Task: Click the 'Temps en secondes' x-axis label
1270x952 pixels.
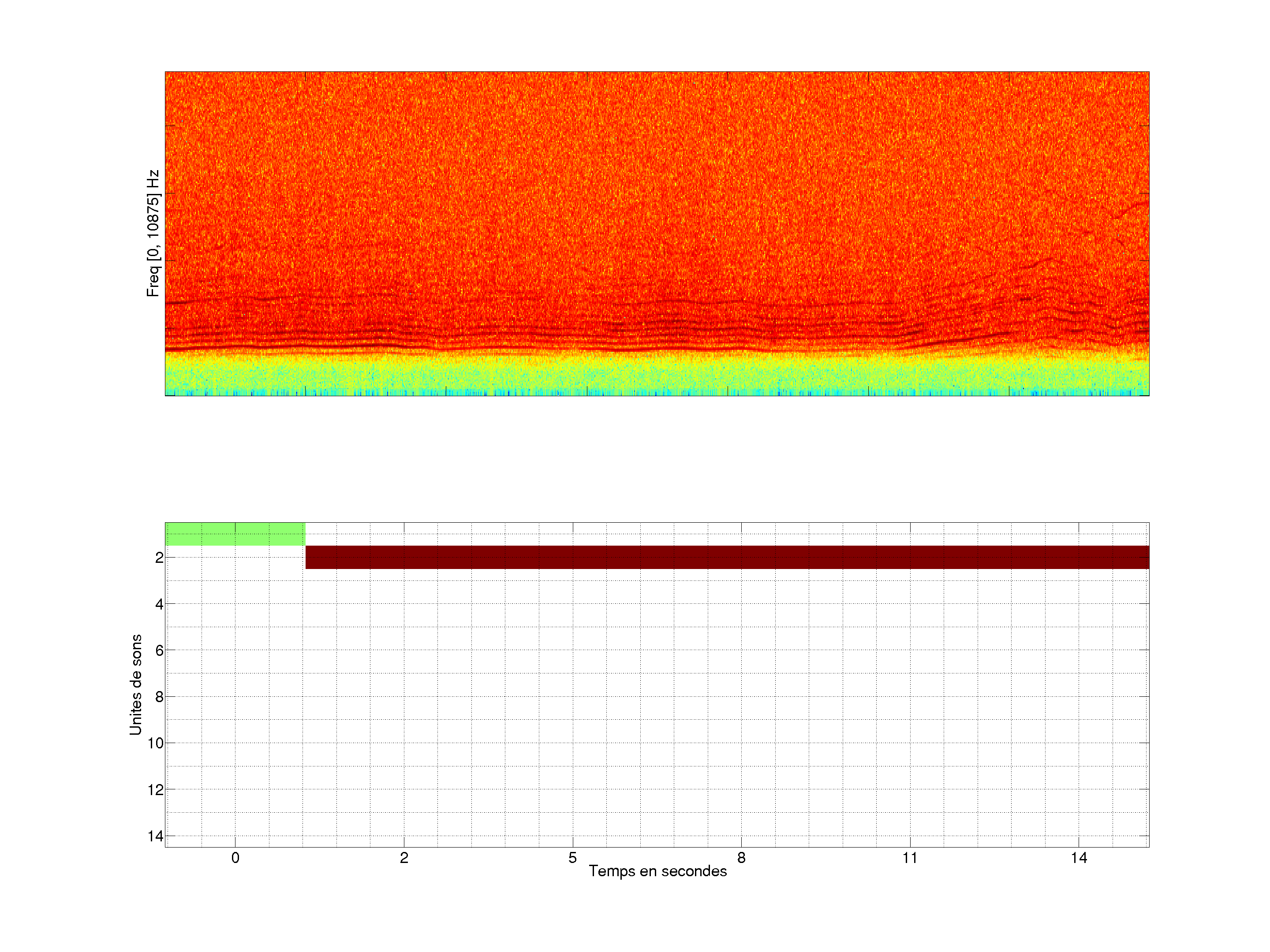Action: 657,871
